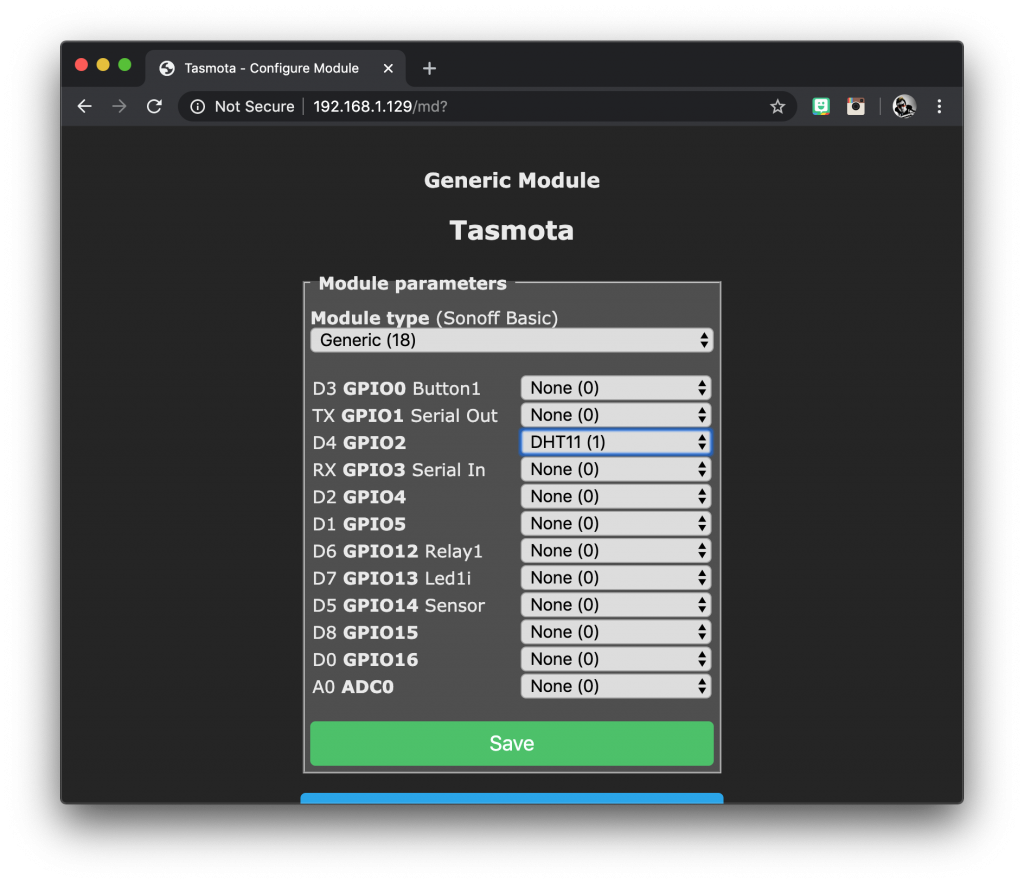Select the Tasmota - Configure Module tab
The height and width of the screenshot is (884, 1024).
click(275, 68)
